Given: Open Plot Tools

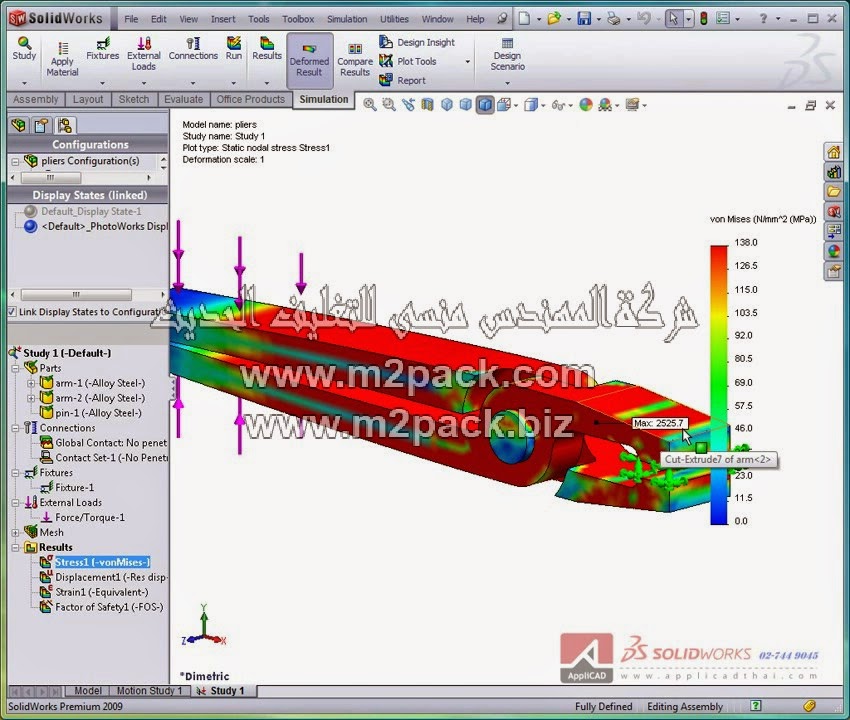Looking at the screenshot, I should (x=408, y=61).
